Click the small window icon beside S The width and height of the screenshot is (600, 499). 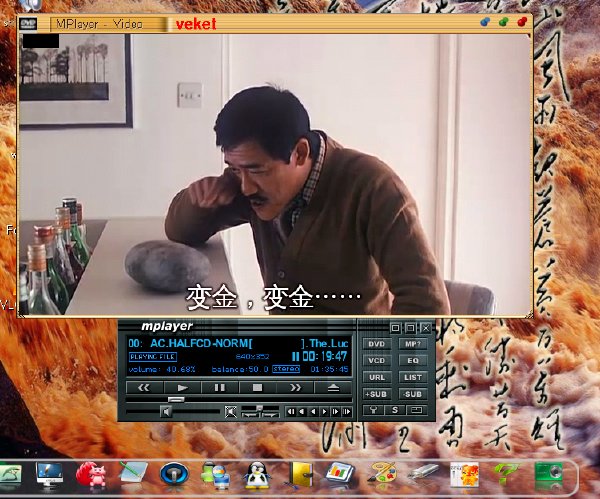click(x=416, y=410)
